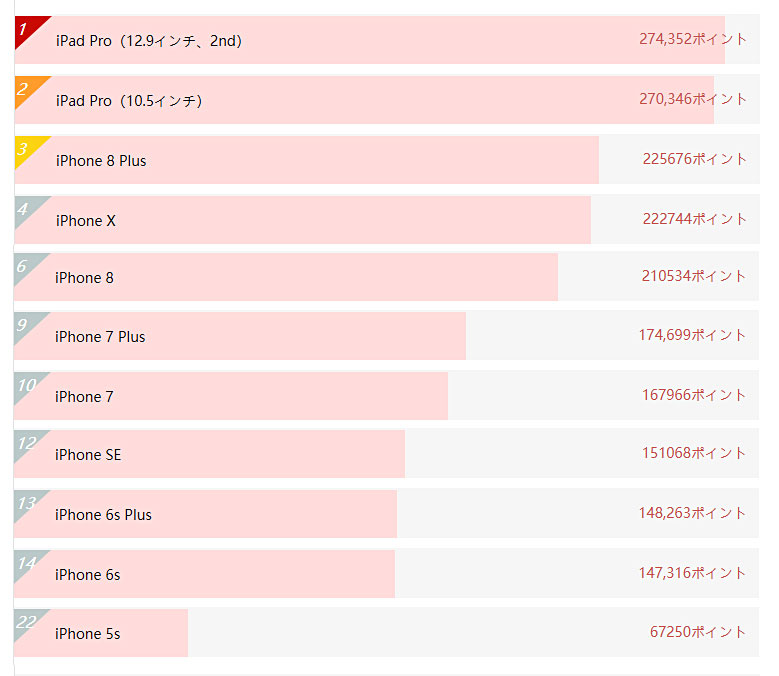Select the iPad Pro 12.9インチ 2nd label
The image size is (779, 676).
click(149, 41)
